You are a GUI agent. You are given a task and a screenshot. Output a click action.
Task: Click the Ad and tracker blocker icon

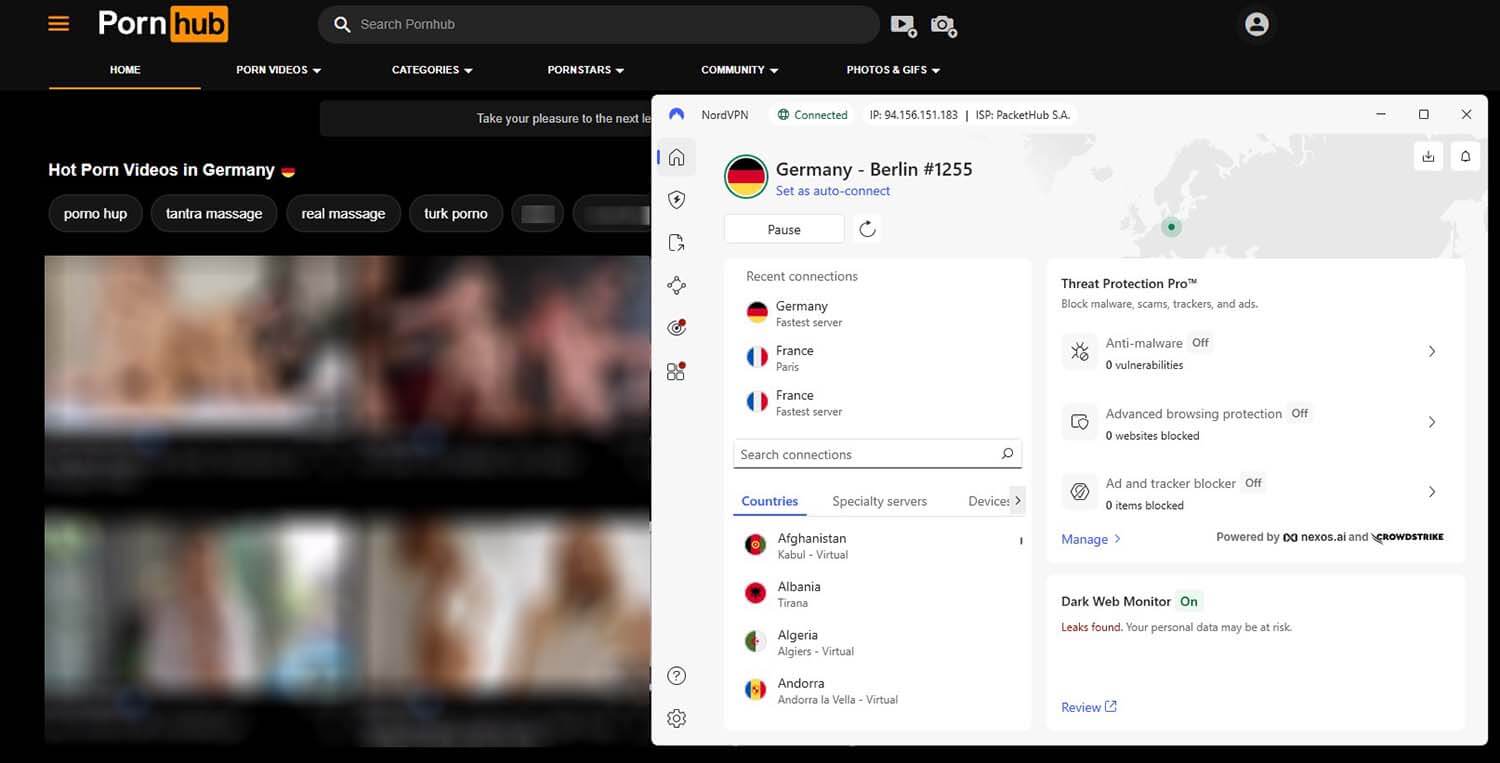pyautogui.click(x=1080, y=492)
